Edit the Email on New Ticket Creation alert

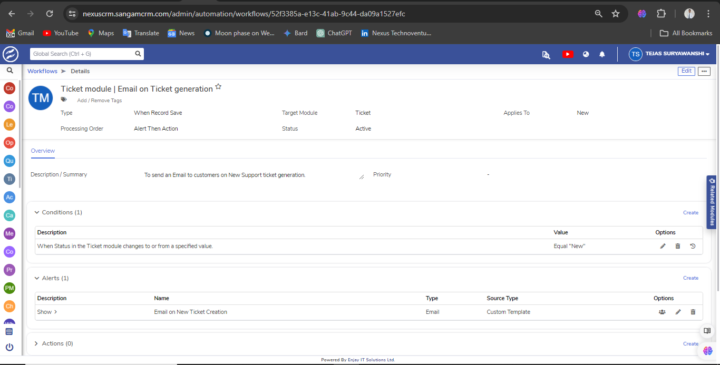(x=678, y=312)
